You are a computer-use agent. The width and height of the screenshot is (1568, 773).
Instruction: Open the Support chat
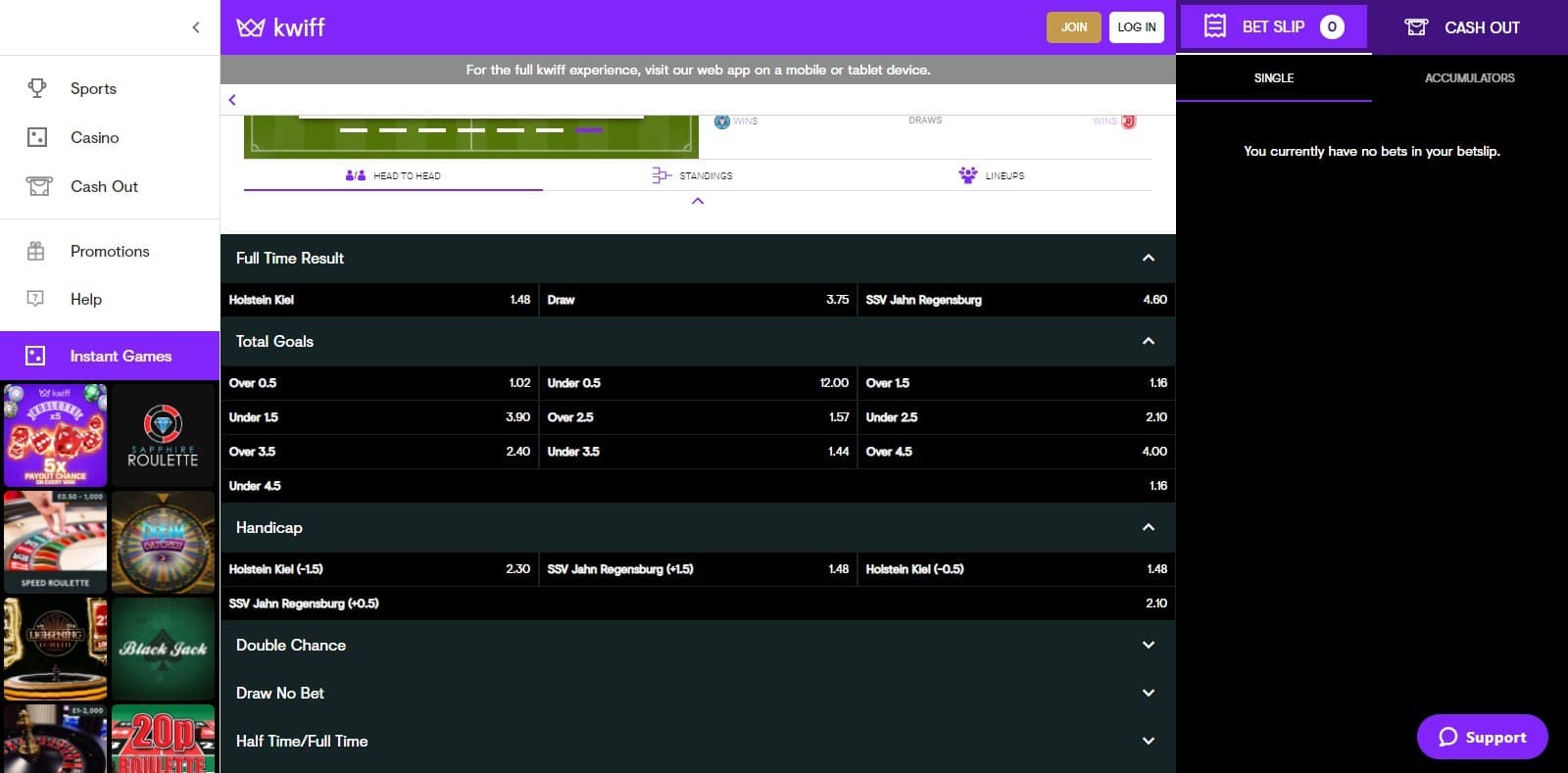point(1483,737)
